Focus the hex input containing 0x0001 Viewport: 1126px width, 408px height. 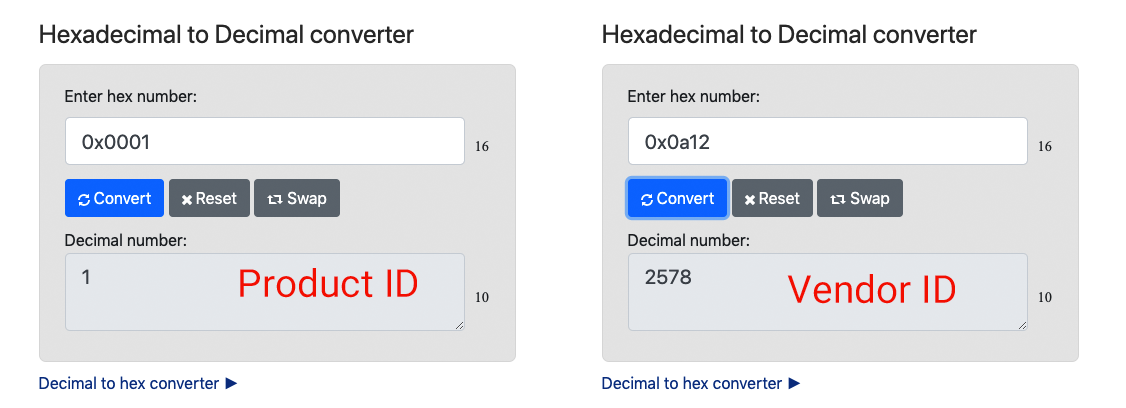(x=265, y=141)
